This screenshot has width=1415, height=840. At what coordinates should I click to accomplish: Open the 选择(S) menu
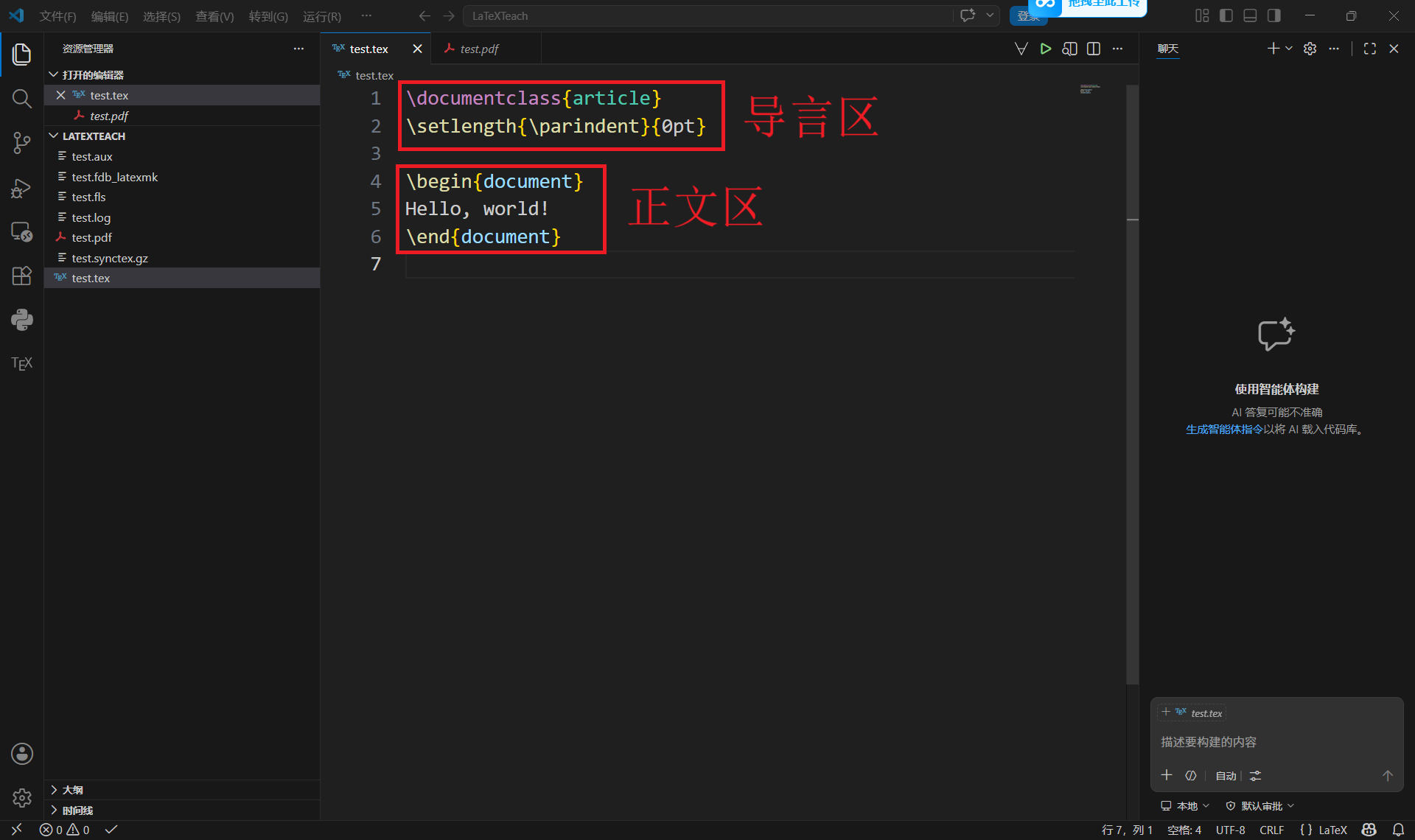tap(161, 16)
